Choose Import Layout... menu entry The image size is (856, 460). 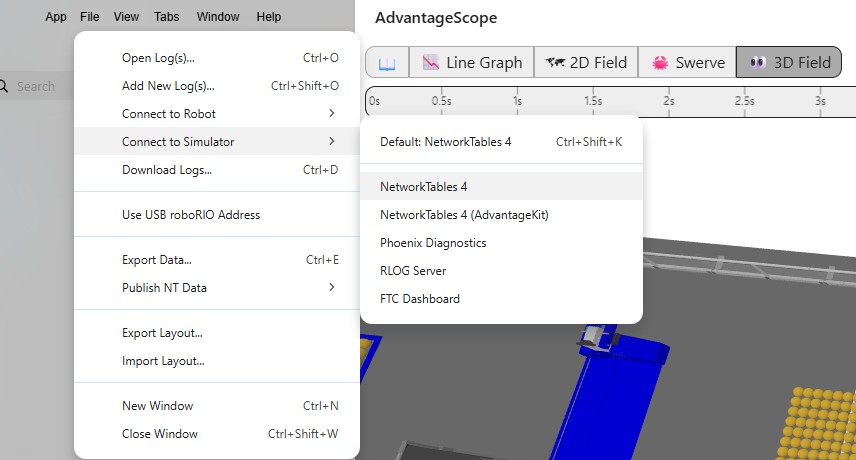tap(217, 361)
